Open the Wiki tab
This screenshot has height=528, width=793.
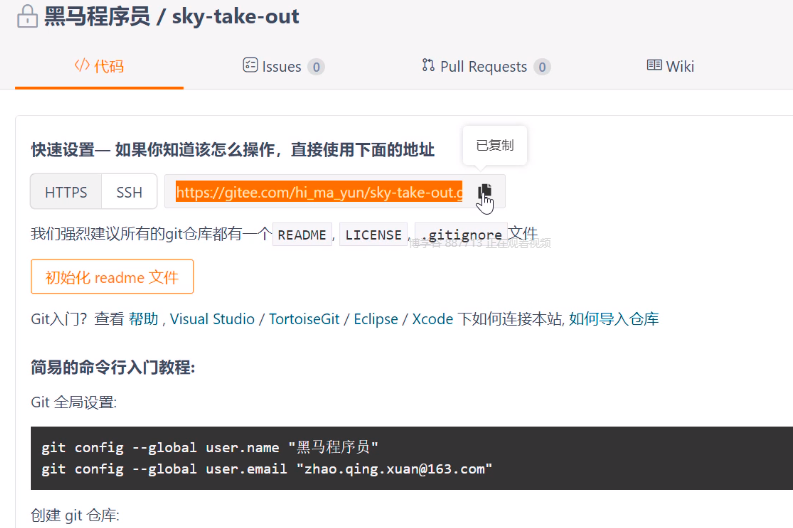point(670,66)
